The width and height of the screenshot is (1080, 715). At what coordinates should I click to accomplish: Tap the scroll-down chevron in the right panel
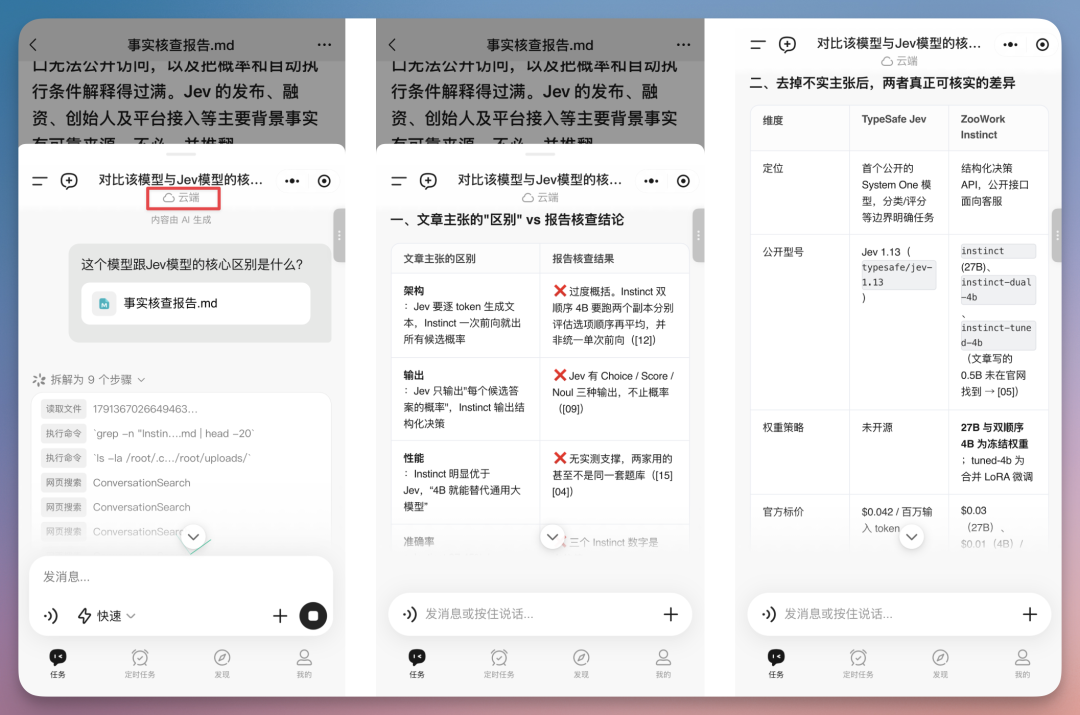point(911,537)
